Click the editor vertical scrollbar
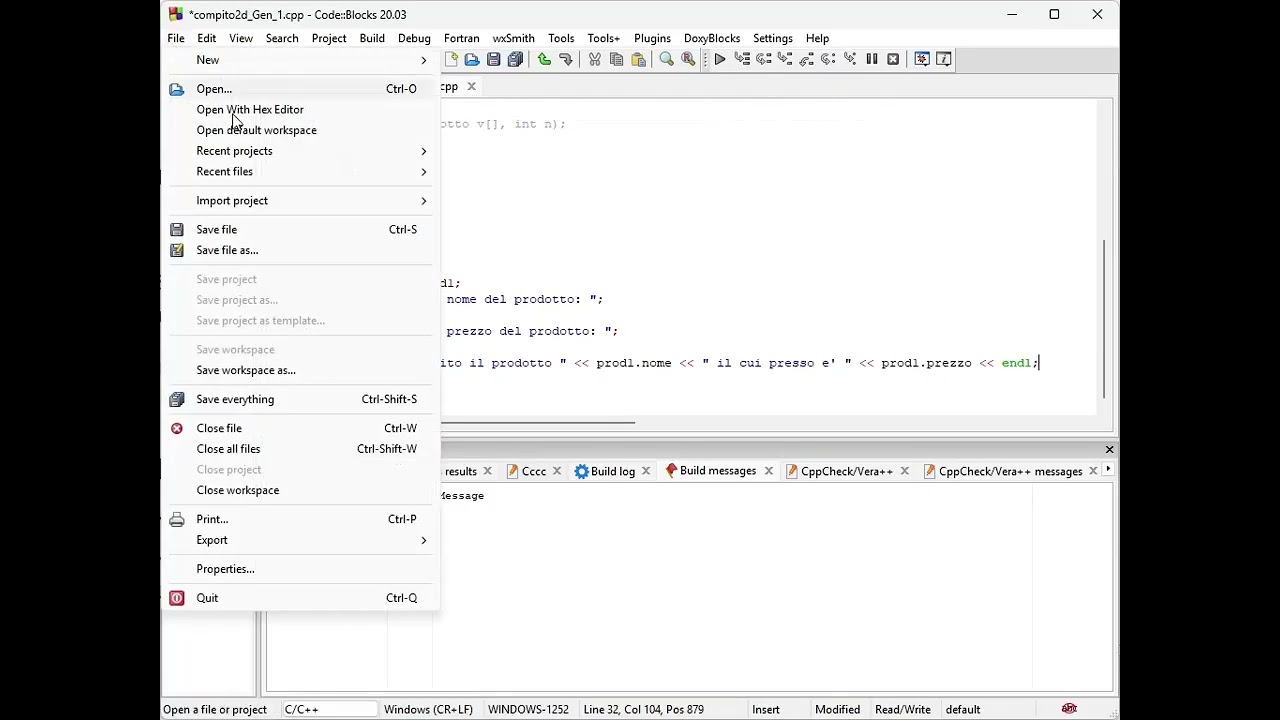The height and width of the screenshot is (720, 1280). tap(1104, 320)
